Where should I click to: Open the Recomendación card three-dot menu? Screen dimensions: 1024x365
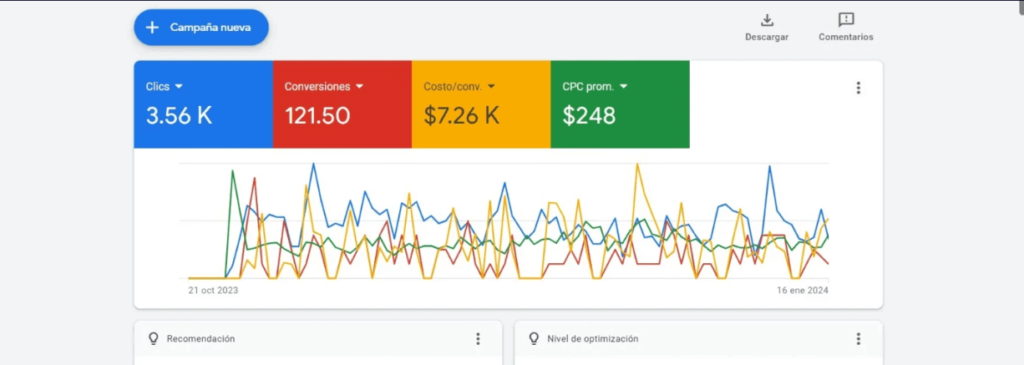point(478,339)
